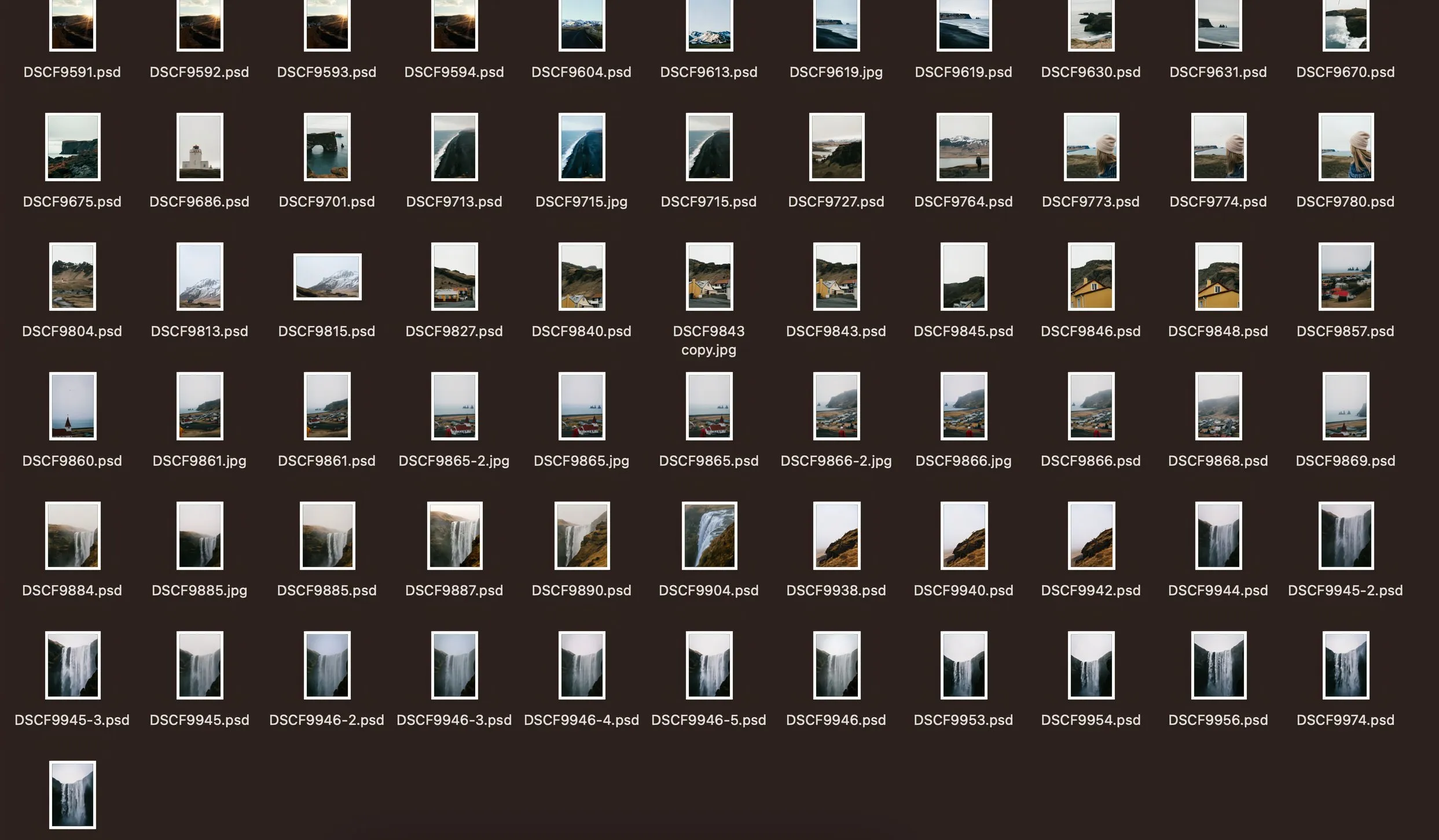Viewport: 1439px width, 840px height.
Task: Select the DSCF9780.psd portrait thumbnail
Action: click(1346, 148)
